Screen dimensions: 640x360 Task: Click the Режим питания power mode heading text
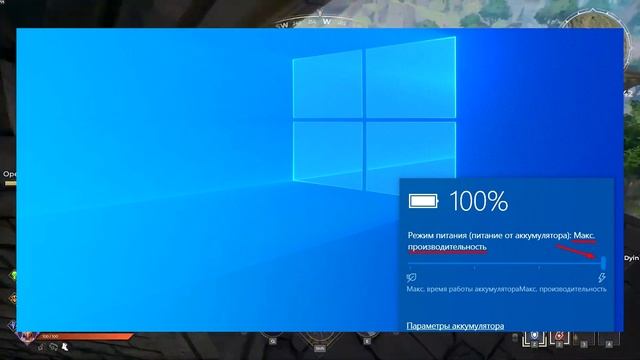tap(501, 241)
